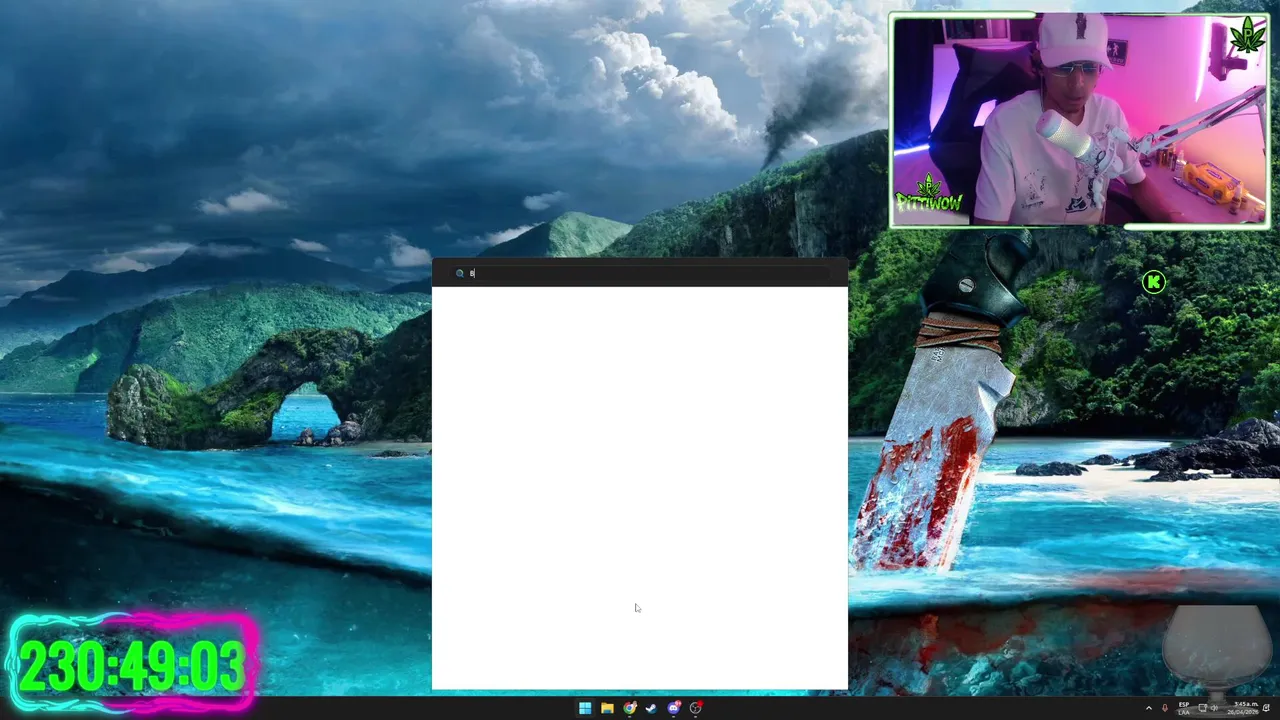This screenshot has width=1280, height=720.
Task: Open Discord from the taskbar
Action: coord(674,708)
